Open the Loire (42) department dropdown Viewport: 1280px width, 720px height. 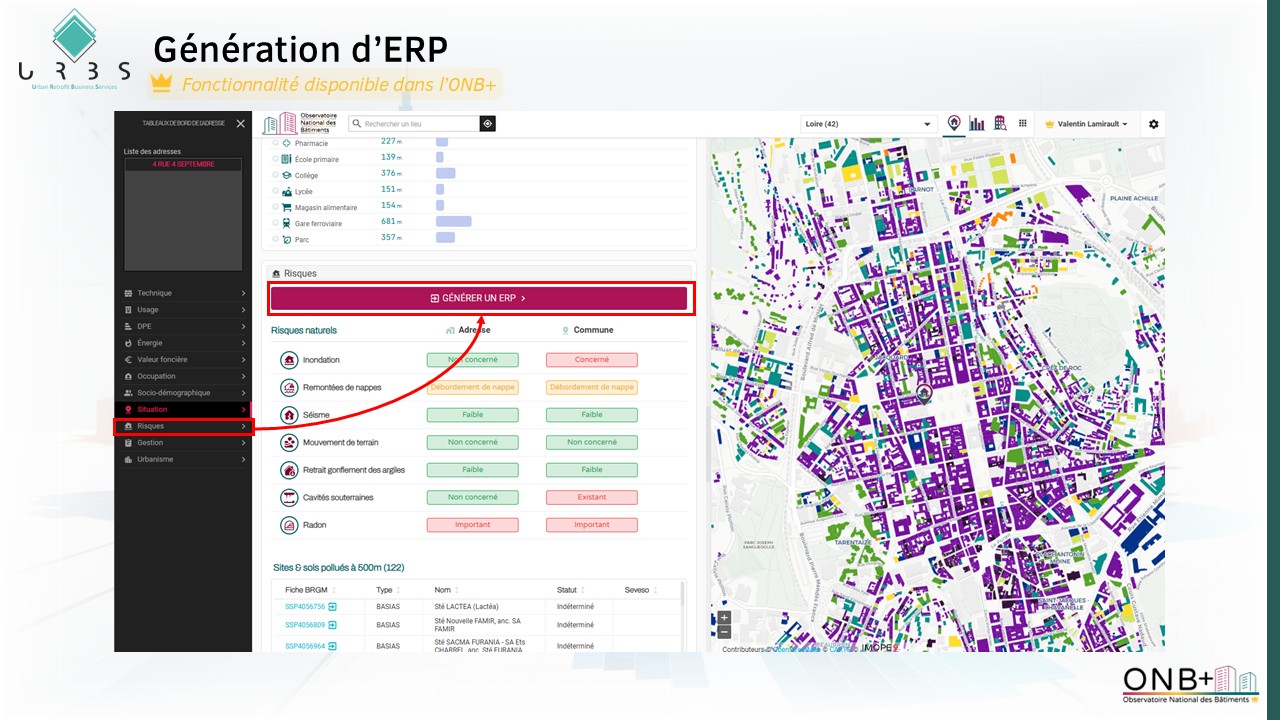click(x=868, y=124)
